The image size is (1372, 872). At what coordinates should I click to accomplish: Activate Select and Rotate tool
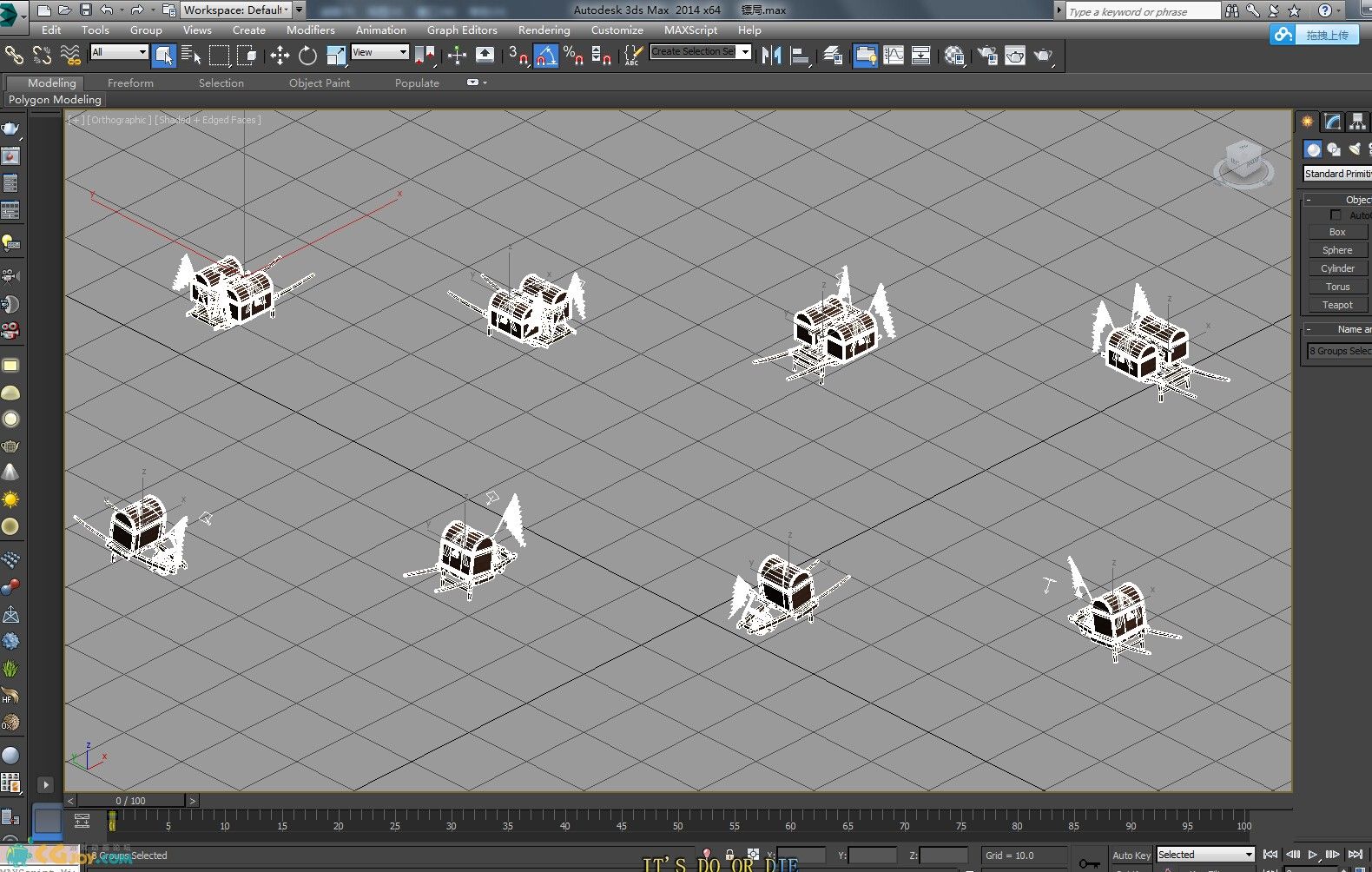tap(307, 56)
